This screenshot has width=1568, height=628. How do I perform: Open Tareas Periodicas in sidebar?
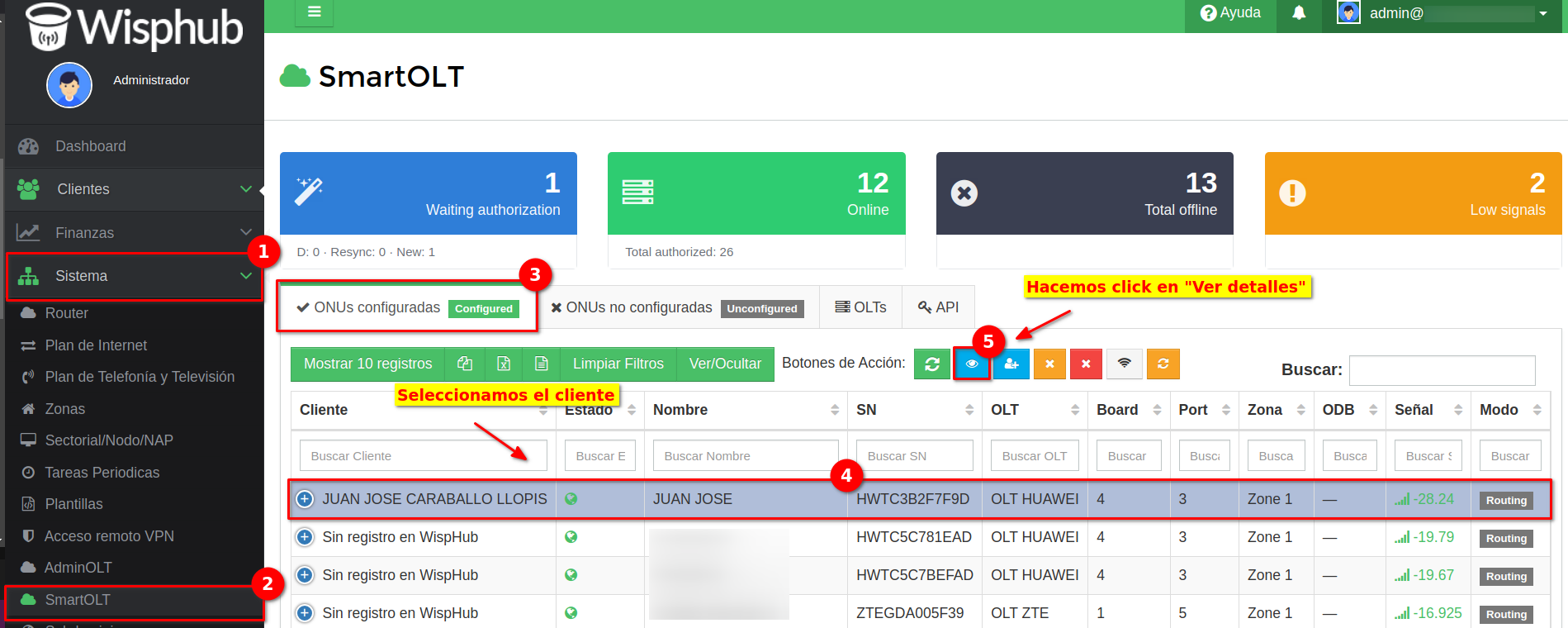click(102, 473)
